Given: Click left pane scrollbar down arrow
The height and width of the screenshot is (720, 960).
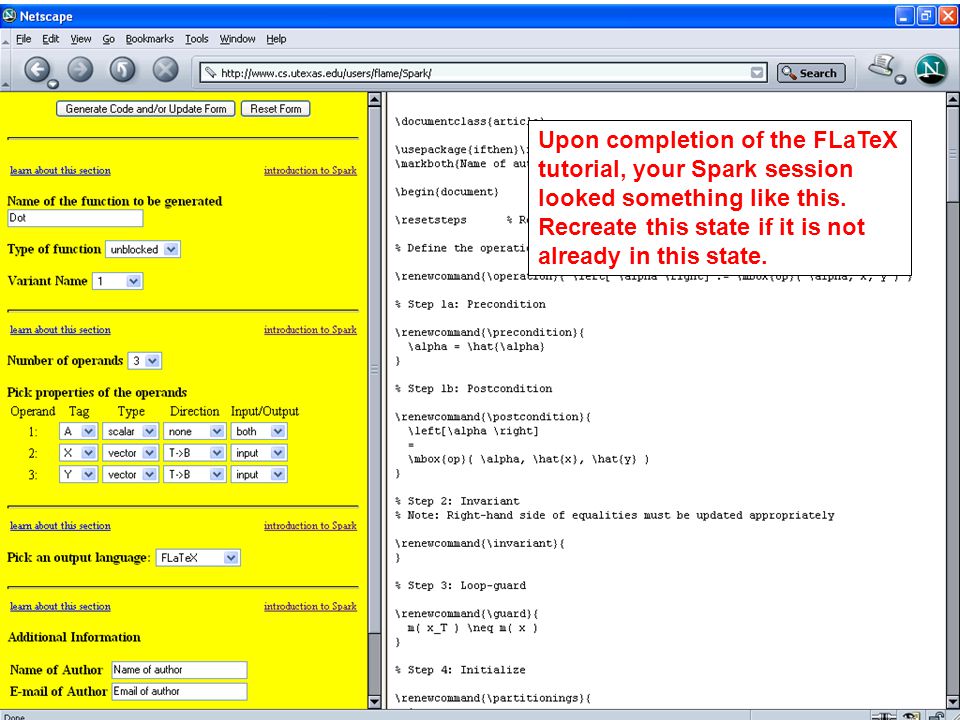Looking at the screenshot, I should [x=375, y=702].
